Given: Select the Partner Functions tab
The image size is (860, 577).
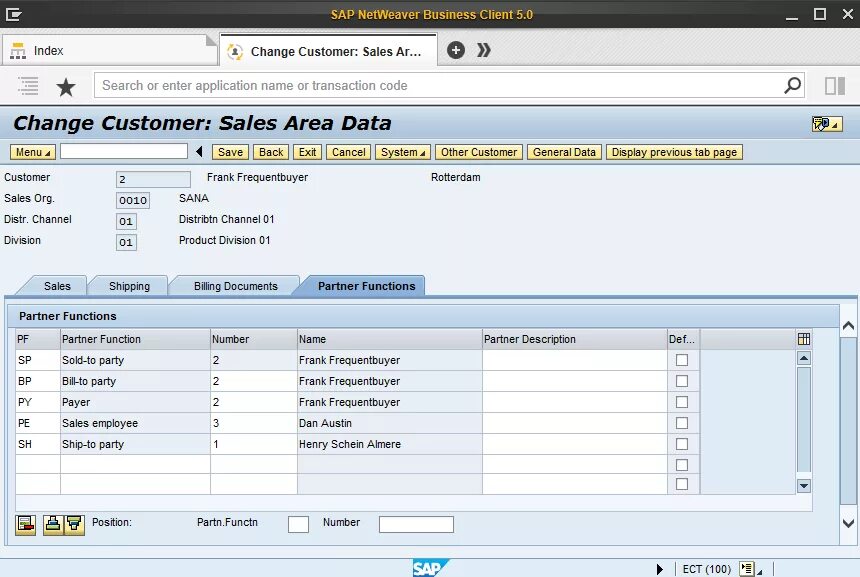Looking at the screenshot, I should 366,286.
